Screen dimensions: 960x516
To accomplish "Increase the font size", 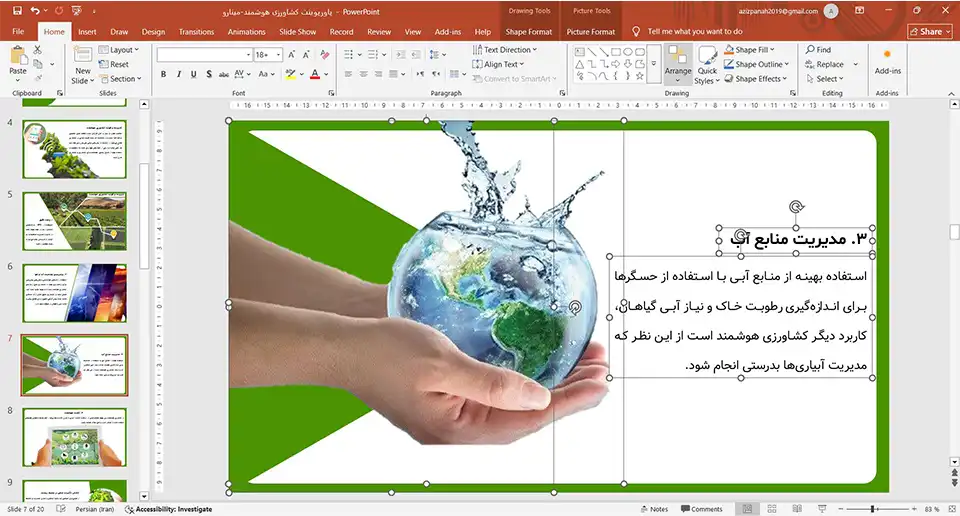I will tap(292, 55).
